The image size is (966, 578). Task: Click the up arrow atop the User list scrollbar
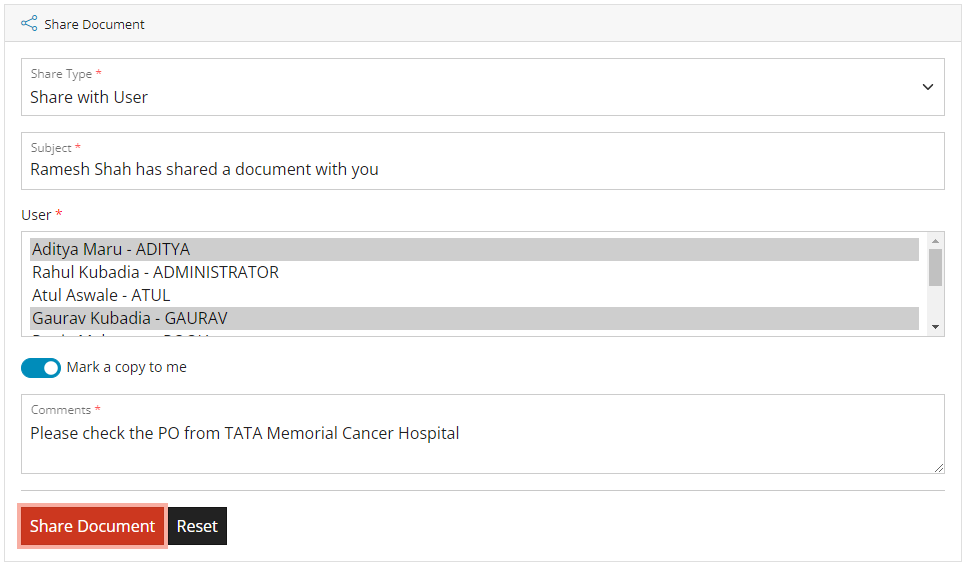click(x=934, y=239)
